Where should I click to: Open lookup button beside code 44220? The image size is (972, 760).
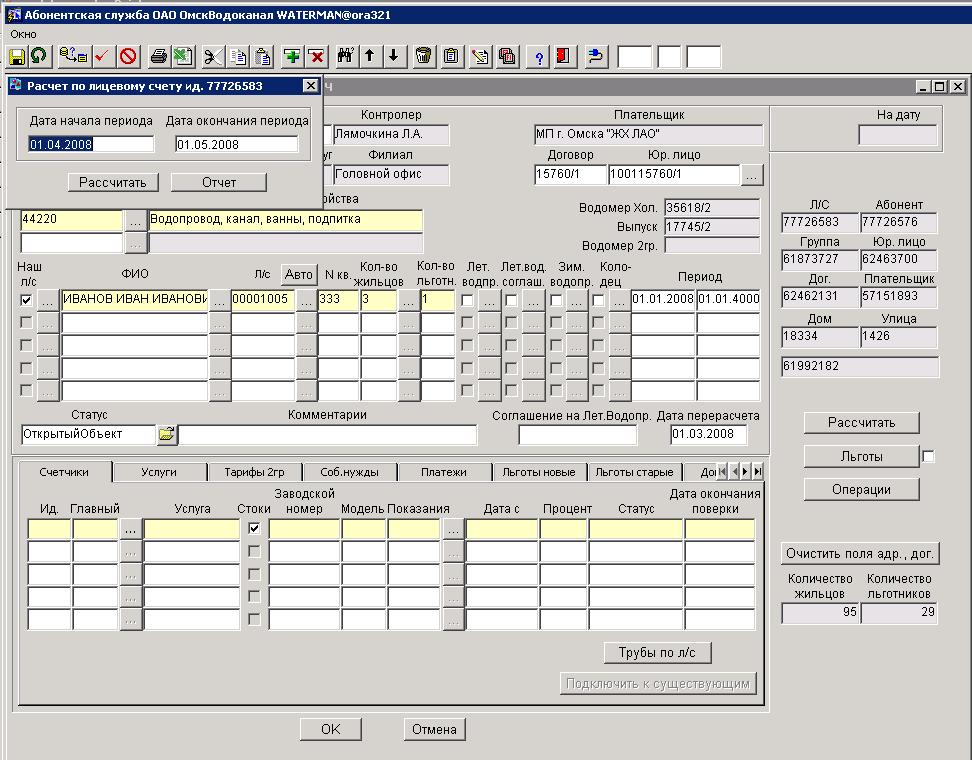(x=135, y=219)
